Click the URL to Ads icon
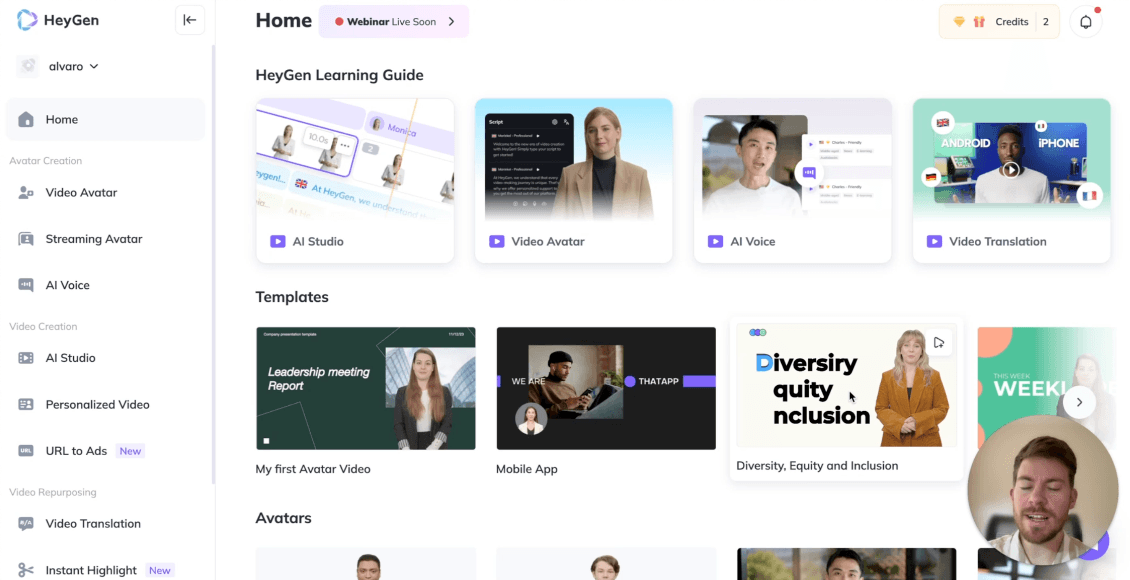The height and width of the screenshot is (580, 1130). click(x=26, y=451)
